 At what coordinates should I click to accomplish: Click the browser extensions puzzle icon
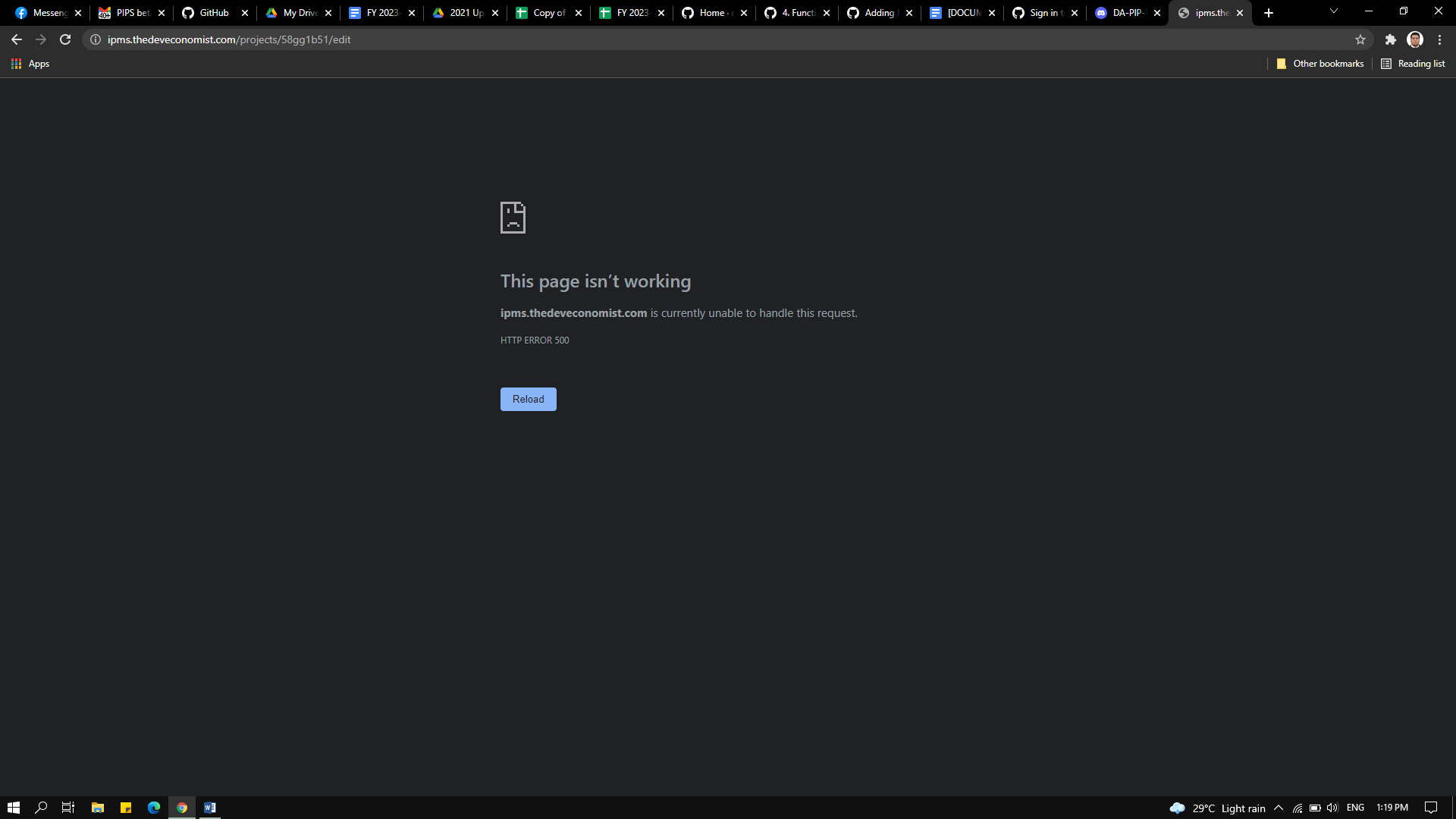click(x=1391, y=39)
